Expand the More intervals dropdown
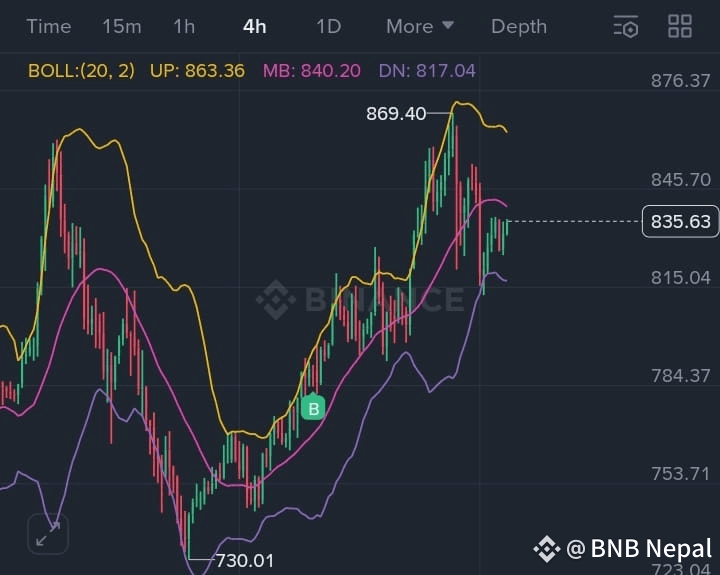720x575 pixels. 420,26
